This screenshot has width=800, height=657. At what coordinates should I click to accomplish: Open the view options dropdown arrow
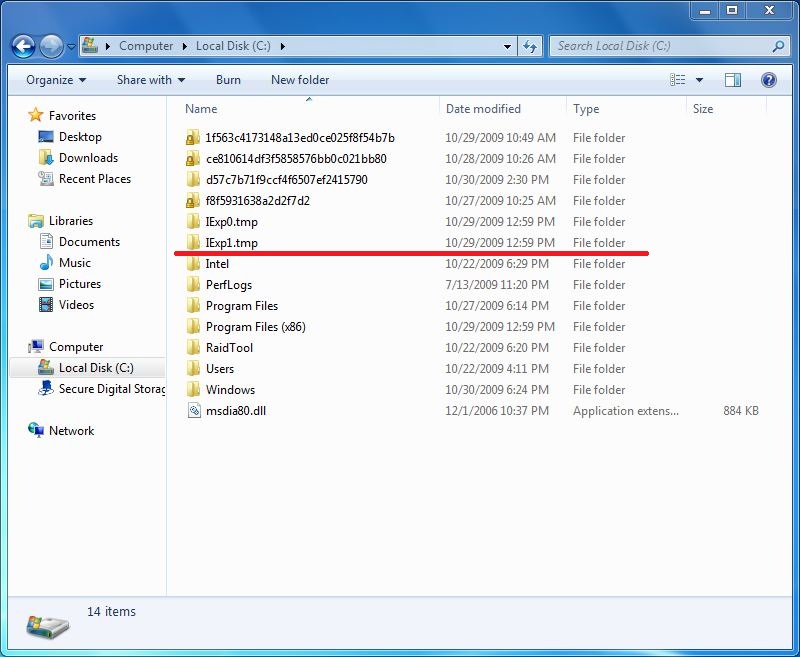coord(699,80)
